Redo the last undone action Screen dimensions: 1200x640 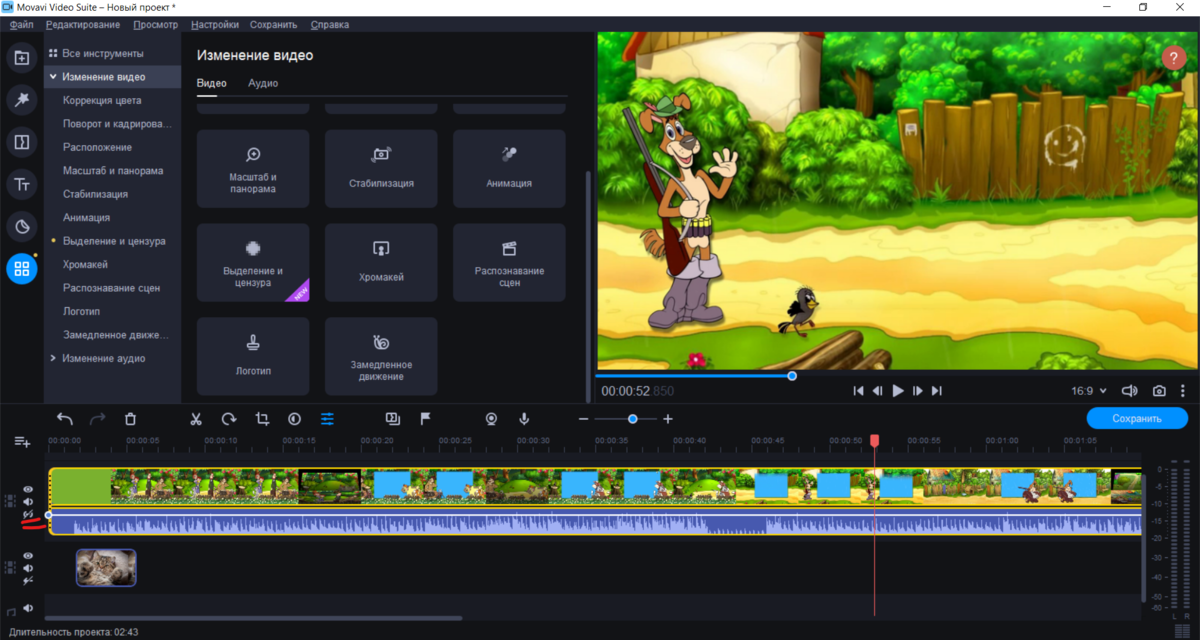pyautogui.click(x=98, y=419)
